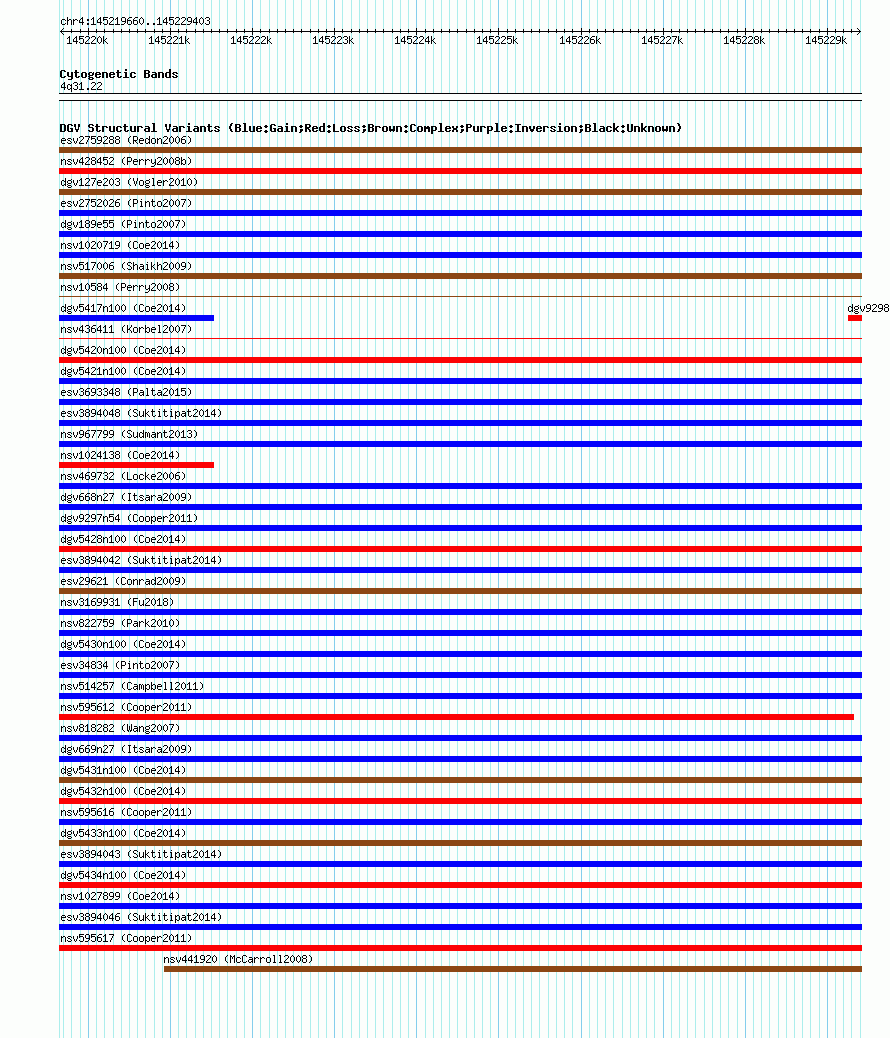The image size is (890, 1038).
Task: Click nsv595612 (Cooper2011) label
Action: [126, 707]
